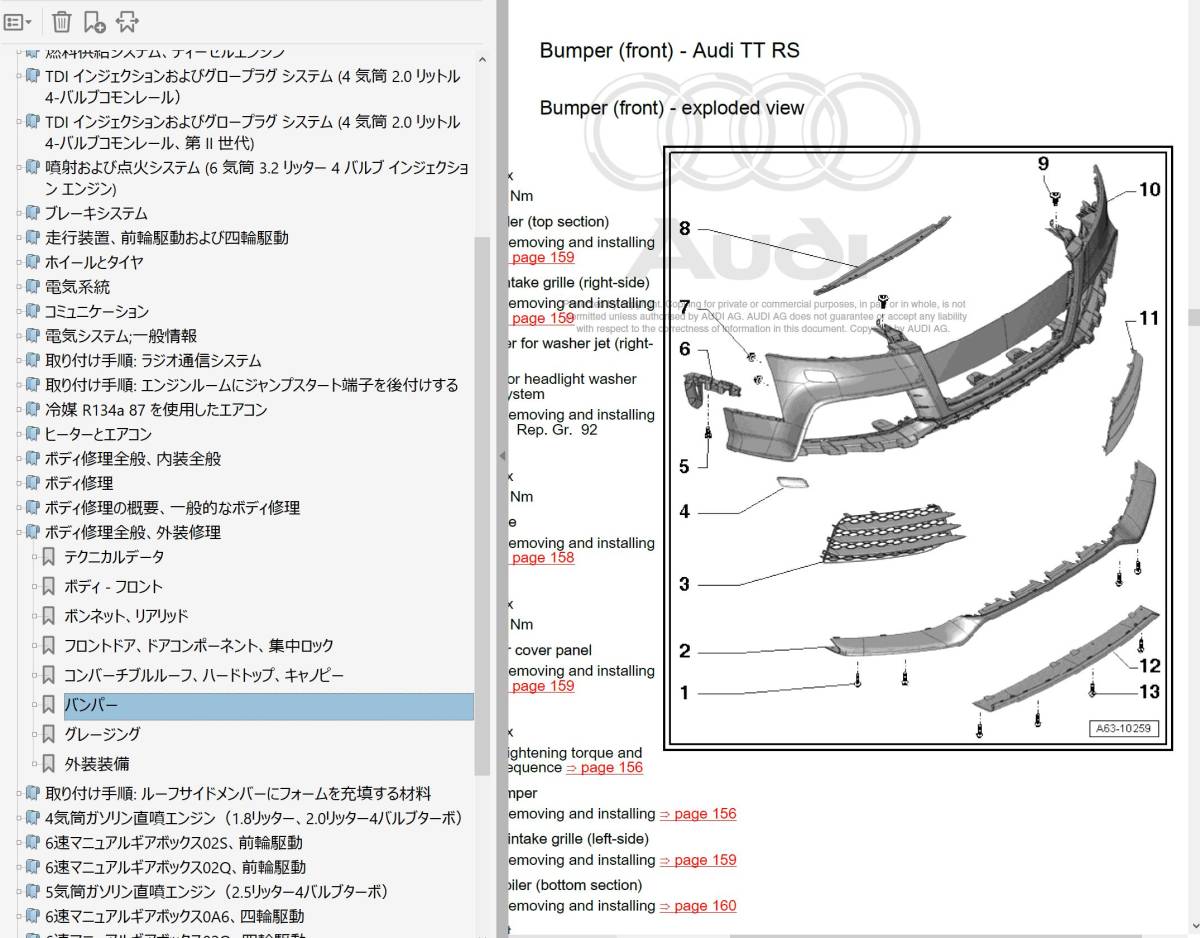Expand the 走行装置、前輪駆動および四輪駆動 bookmark

click(x=19, y=238)
